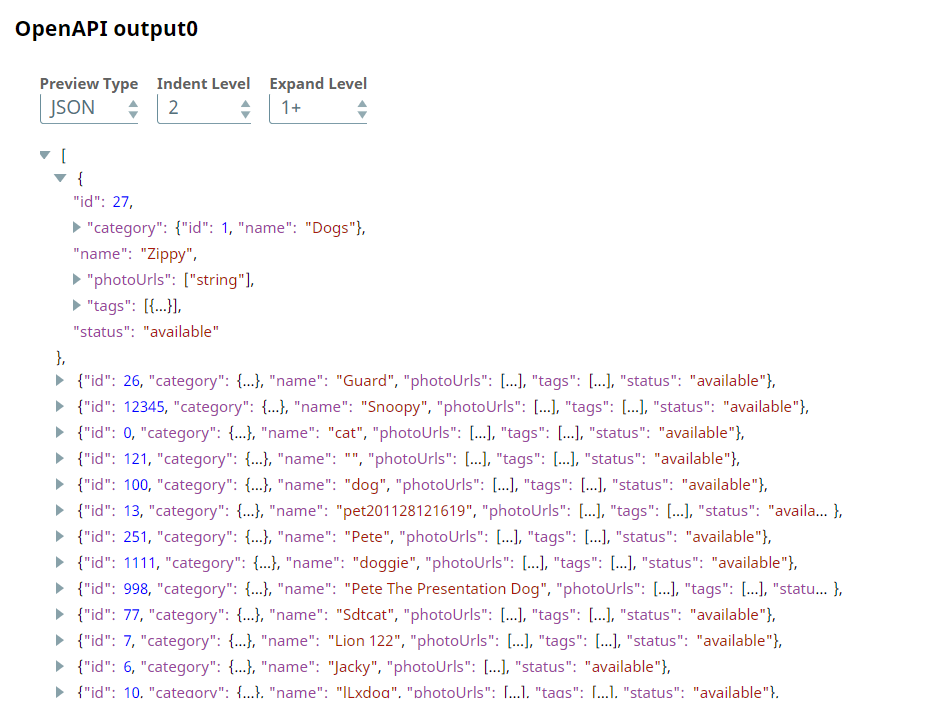Click the available status value under Zippy
The height and width of the screenshot is (717, 925).
pyautogui.click(x=181, y=332)
